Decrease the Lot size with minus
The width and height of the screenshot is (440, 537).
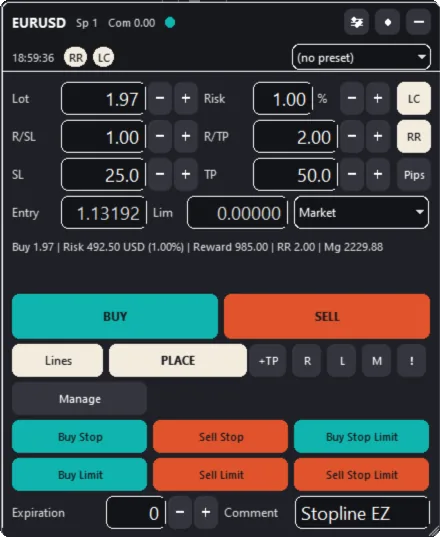pyautogui.click(x=160, y=99)
